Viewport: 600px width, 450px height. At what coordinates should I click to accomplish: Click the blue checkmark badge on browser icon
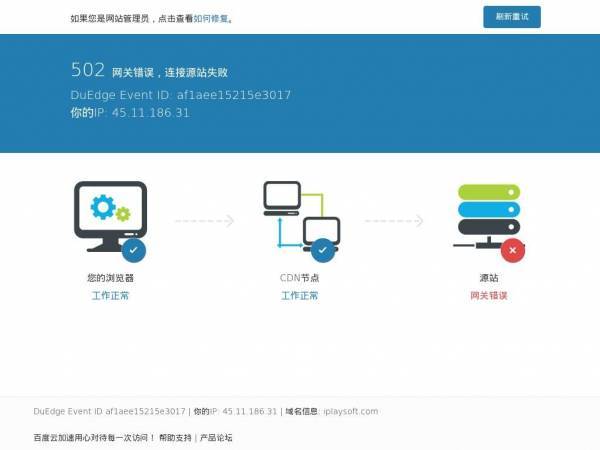[134, 251]
